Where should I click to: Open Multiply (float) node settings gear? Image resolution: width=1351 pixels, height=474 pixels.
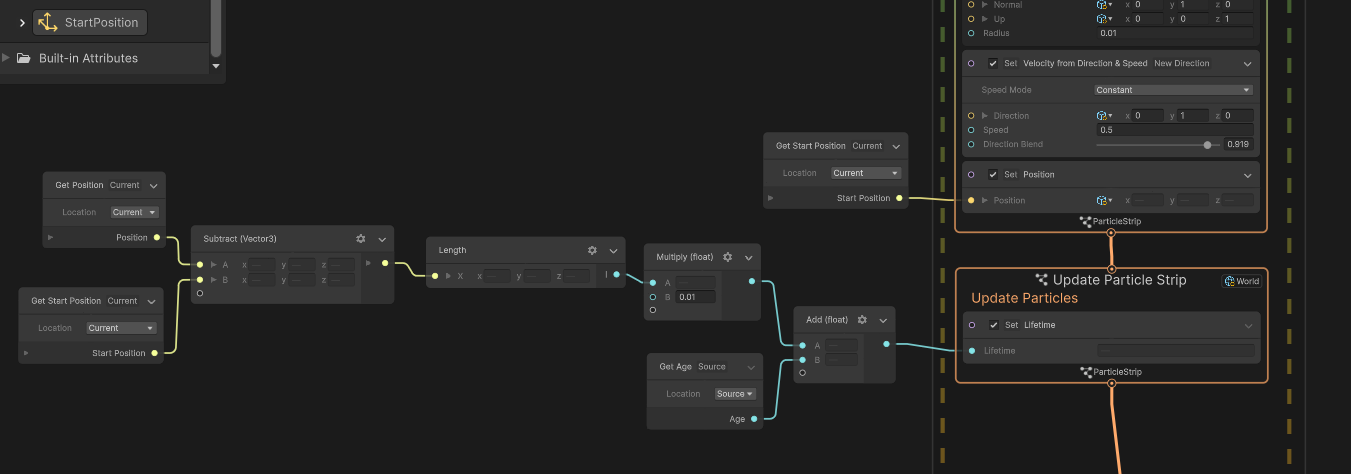(727, 257)
